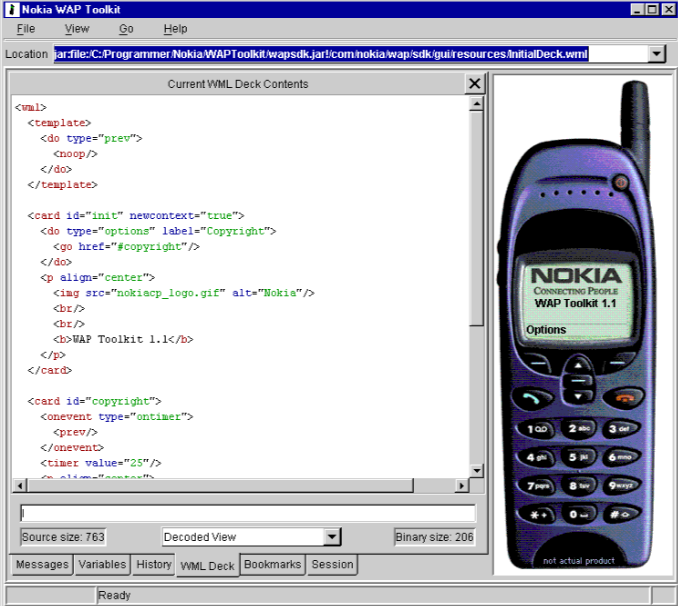Click the img src nokiacp_logo.gif code line
The height and width of the screenshot is (606, 678).
(x=184, y=293)
